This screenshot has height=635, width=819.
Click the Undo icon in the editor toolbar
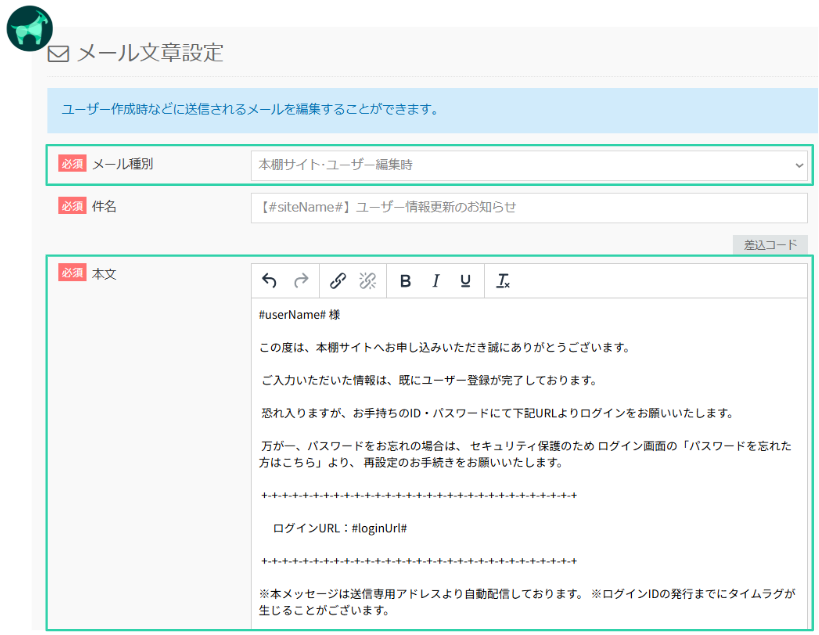tap(270, 280)
